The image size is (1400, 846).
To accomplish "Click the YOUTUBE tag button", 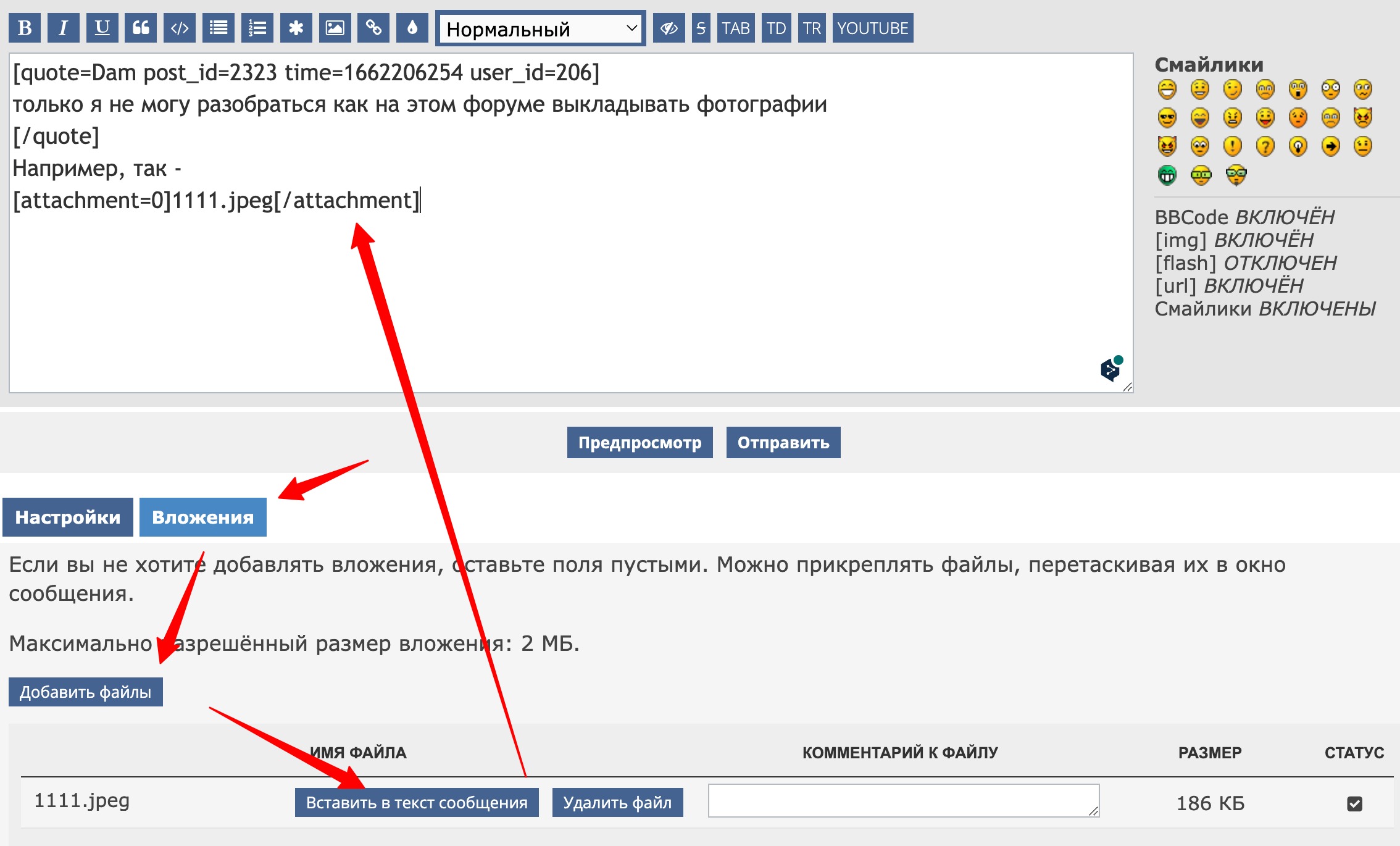I will [872, 28].
